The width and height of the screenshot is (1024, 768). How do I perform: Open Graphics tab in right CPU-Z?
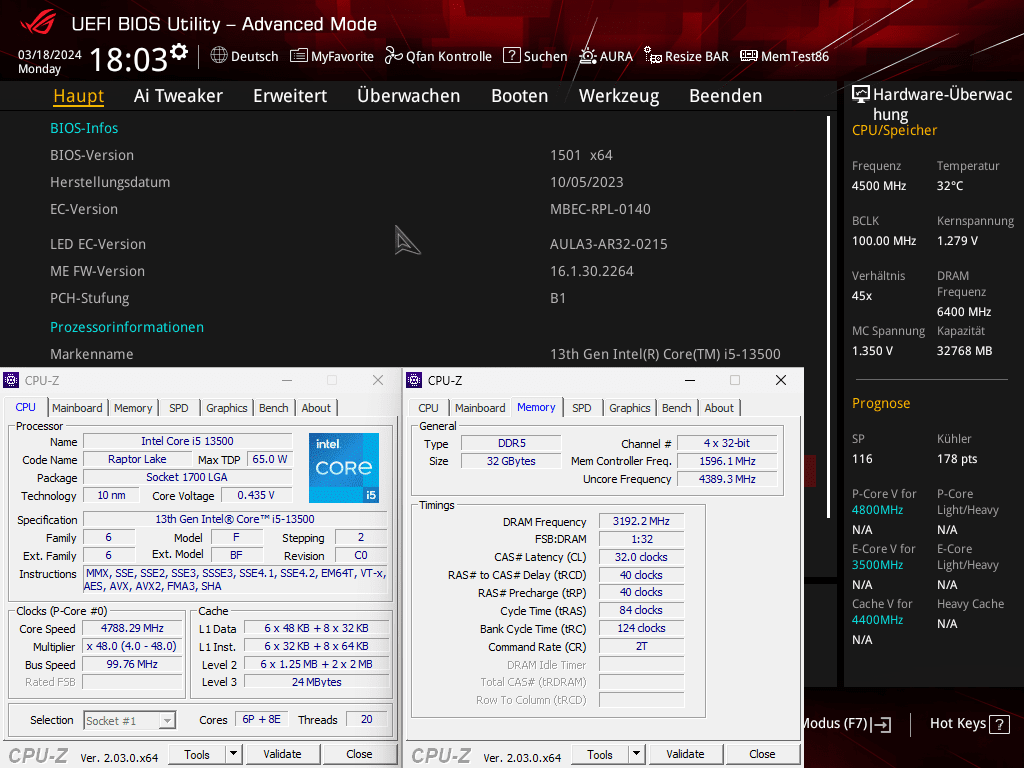[630, 408]
